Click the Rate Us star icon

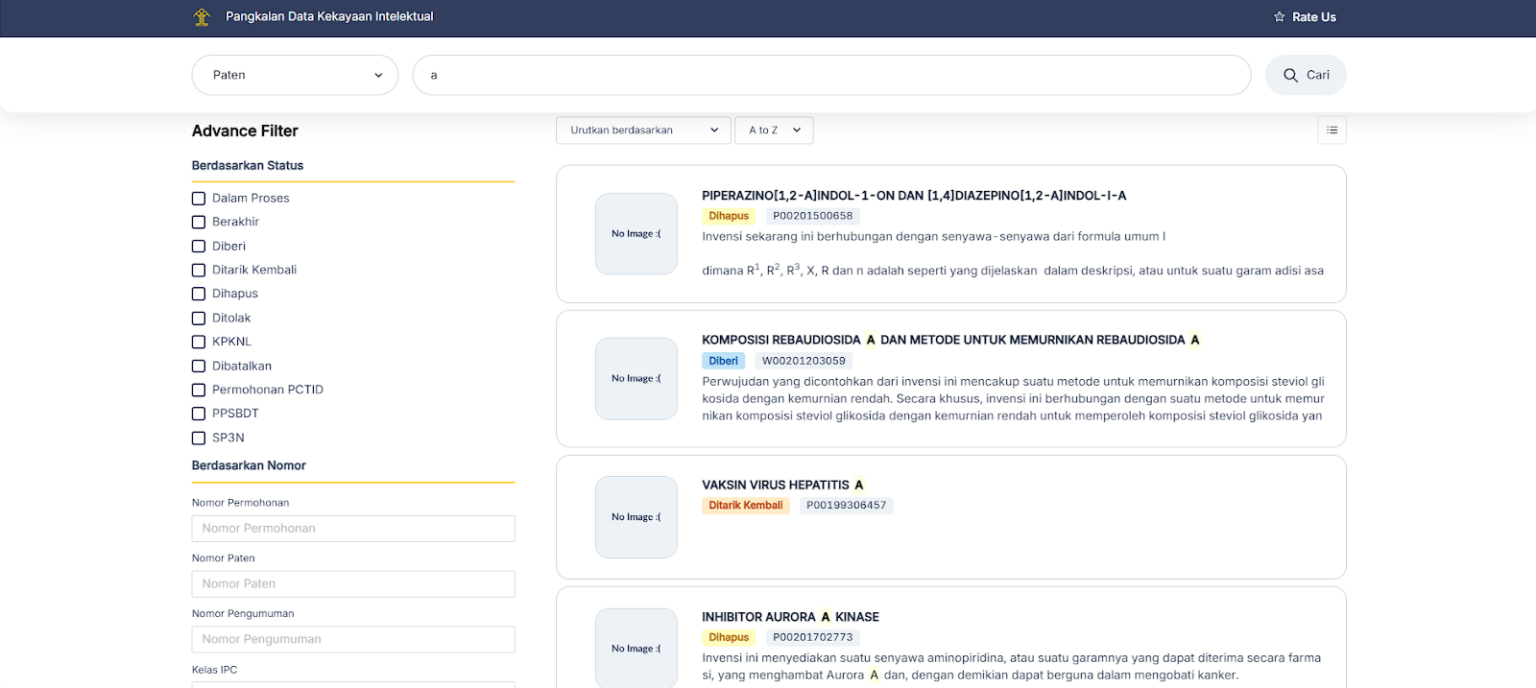[x=1279, y=17]
